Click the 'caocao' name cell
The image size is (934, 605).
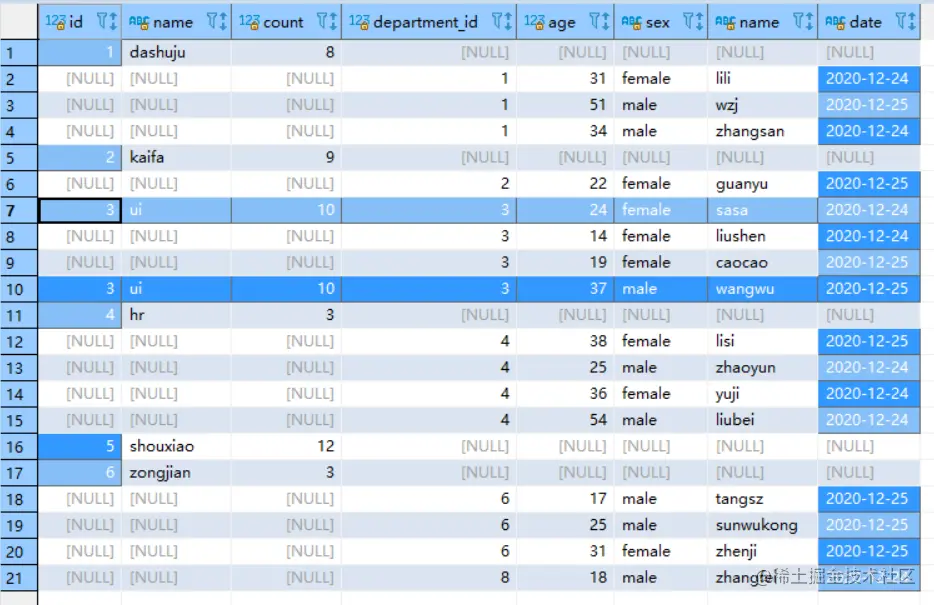[x=763, y=262]
